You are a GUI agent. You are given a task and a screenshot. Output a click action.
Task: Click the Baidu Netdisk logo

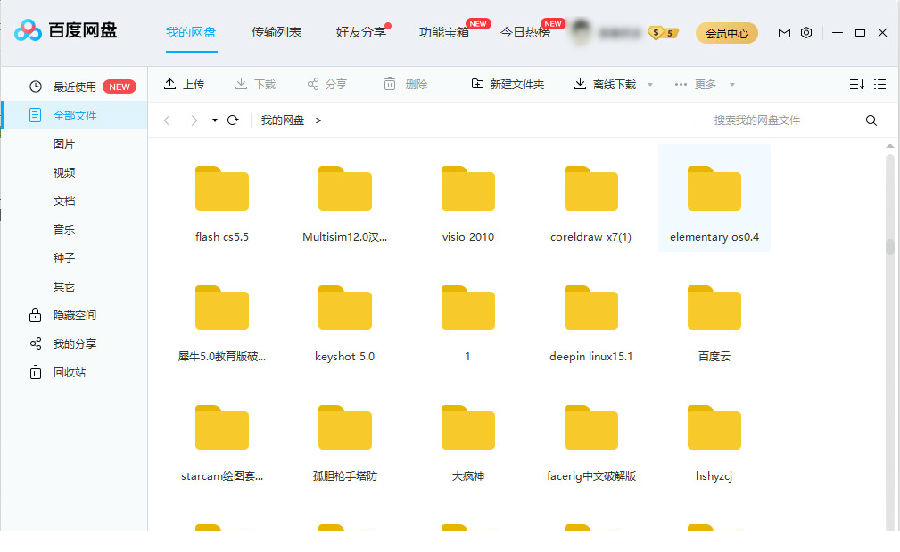click(65, 30)
